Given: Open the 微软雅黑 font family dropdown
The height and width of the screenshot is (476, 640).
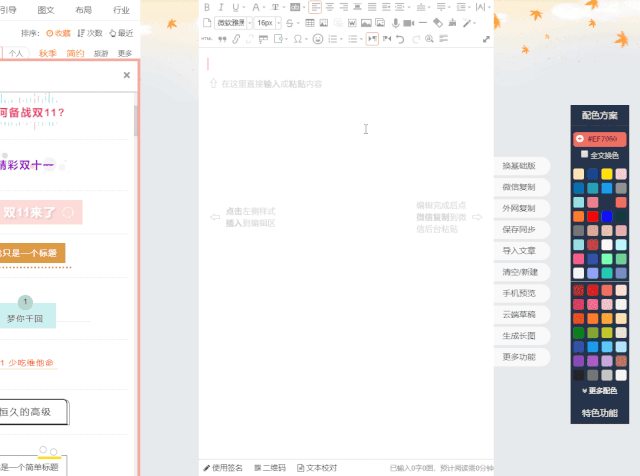Looking at the screenshot, I should [232, 22].
